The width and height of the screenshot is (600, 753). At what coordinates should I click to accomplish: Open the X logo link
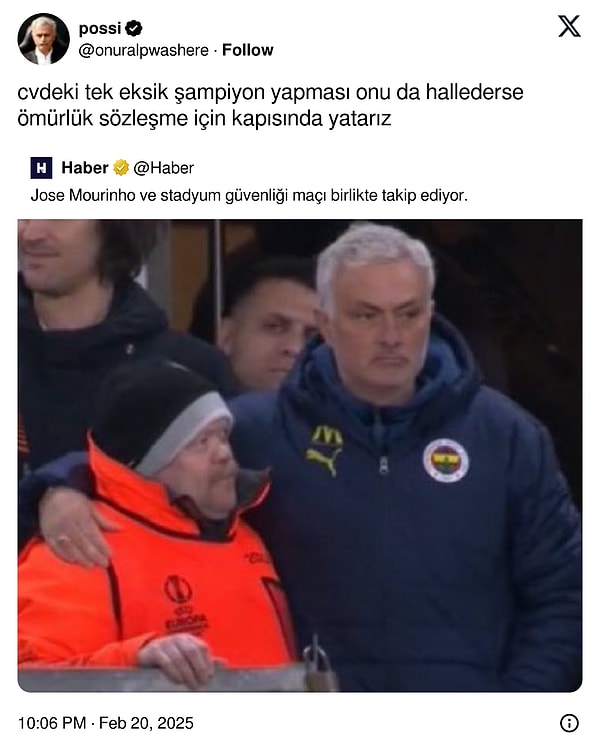(x=569, y=26)
